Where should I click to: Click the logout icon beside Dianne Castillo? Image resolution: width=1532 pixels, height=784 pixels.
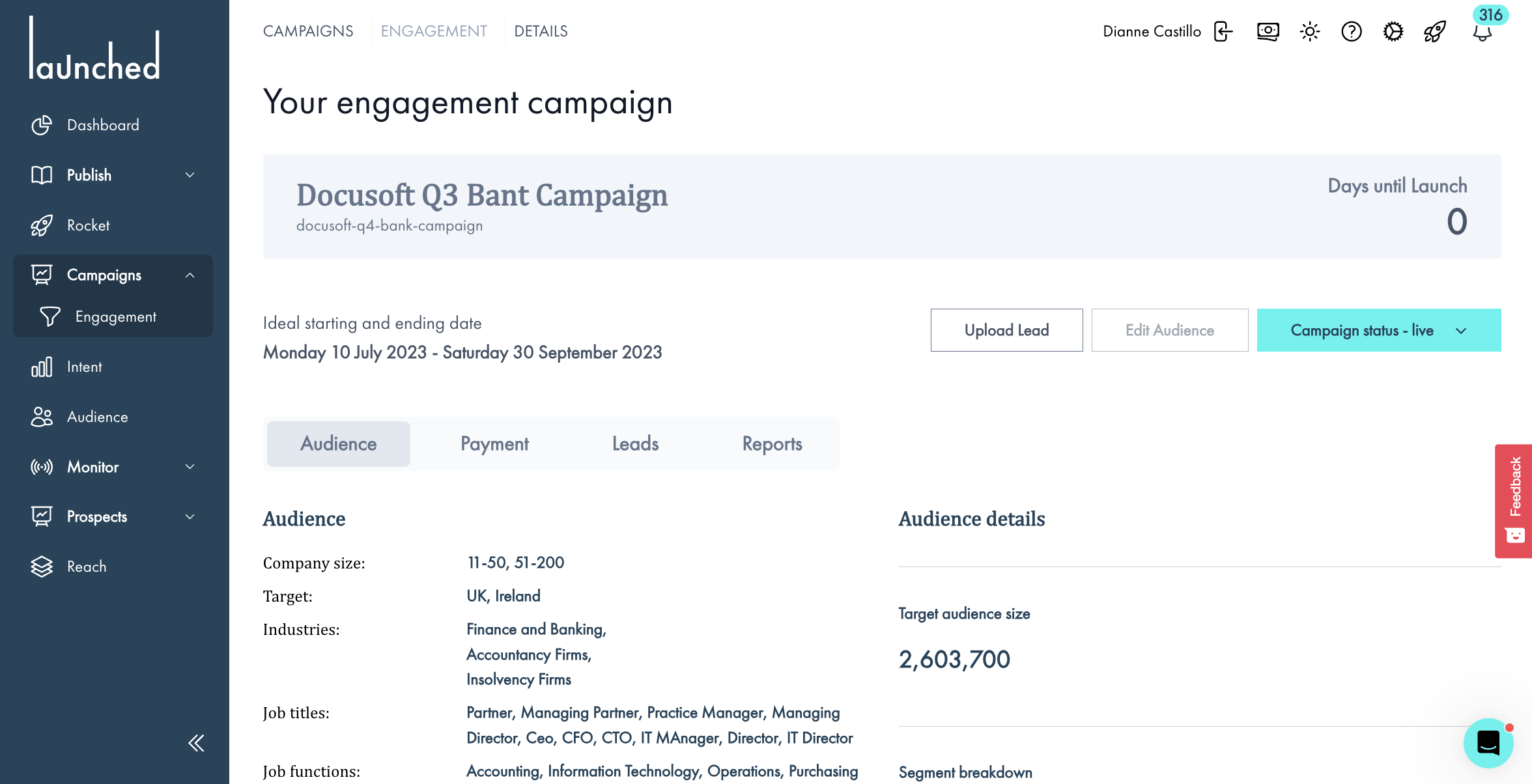tap(1223, 31)
